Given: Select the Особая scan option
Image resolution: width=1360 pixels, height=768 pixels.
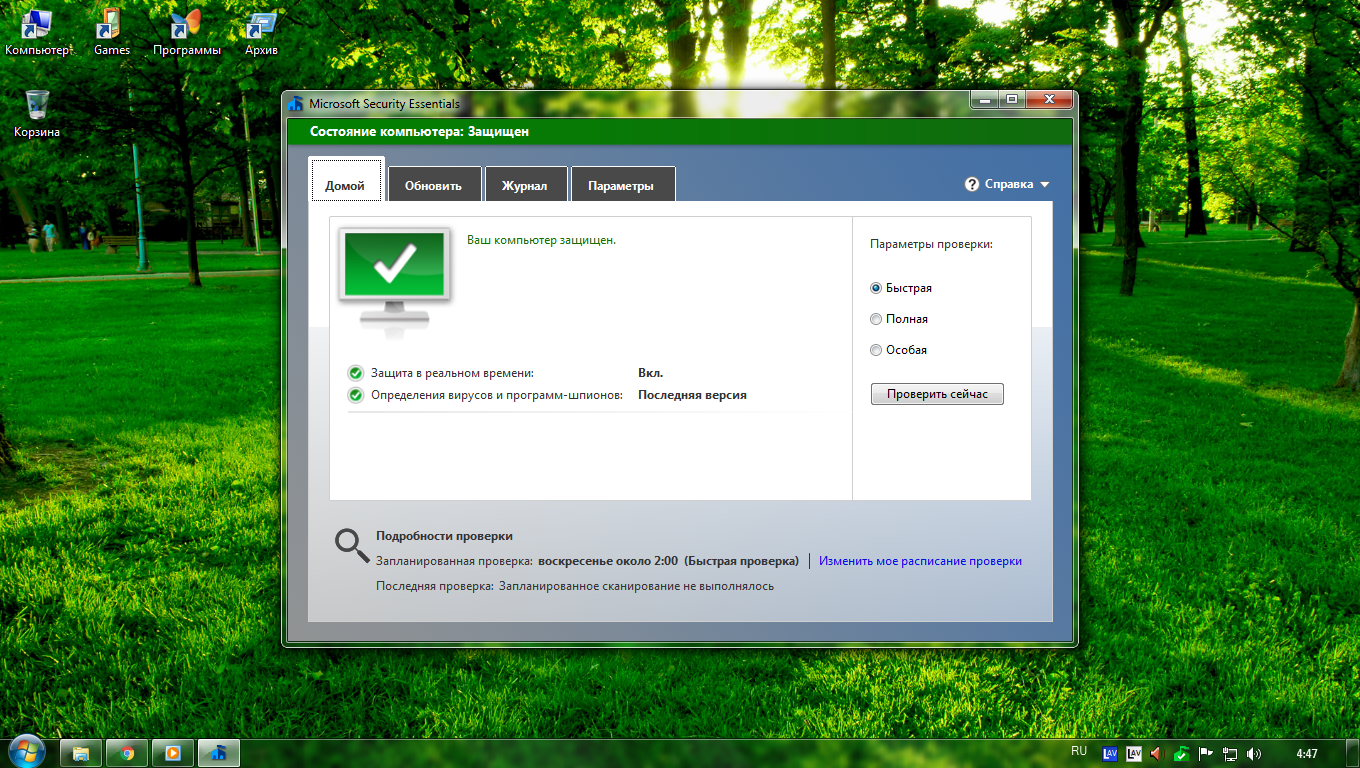Looking at the screenshot, I should coord(899,350).
